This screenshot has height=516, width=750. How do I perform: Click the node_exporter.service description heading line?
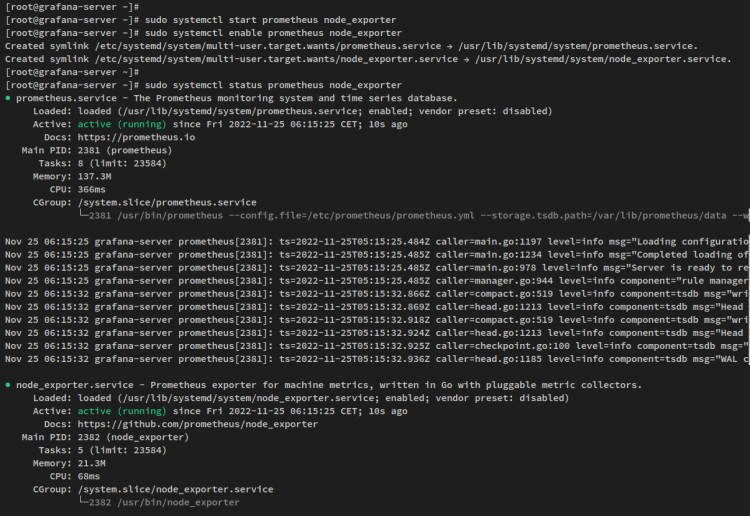pyautogui.click(x=329, y=385)
